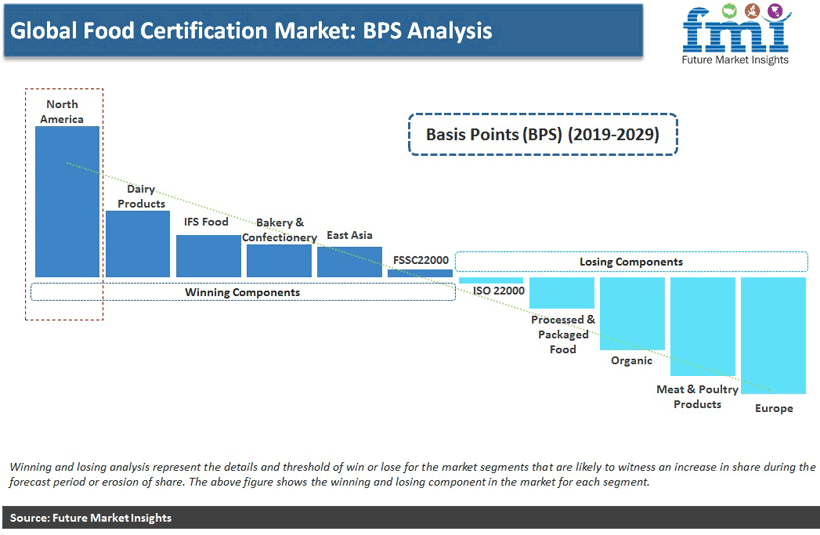Click the 'Winning Components' label box
Image resolution: width=820 pixels, height=535 pixels.
[x=243, y=292]
